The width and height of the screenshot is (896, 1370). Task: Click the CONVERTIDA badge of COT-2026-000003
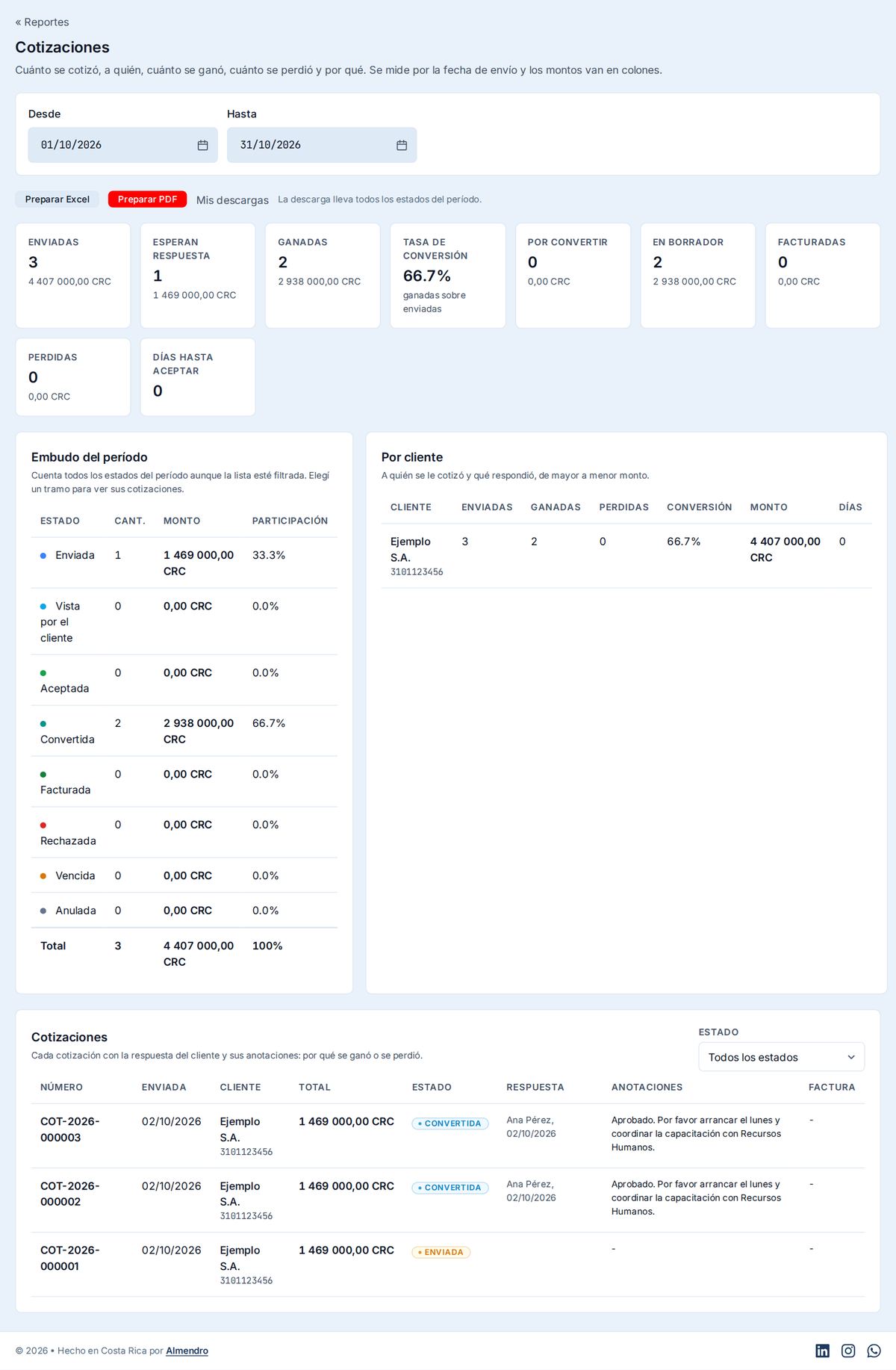point(450,1123)
